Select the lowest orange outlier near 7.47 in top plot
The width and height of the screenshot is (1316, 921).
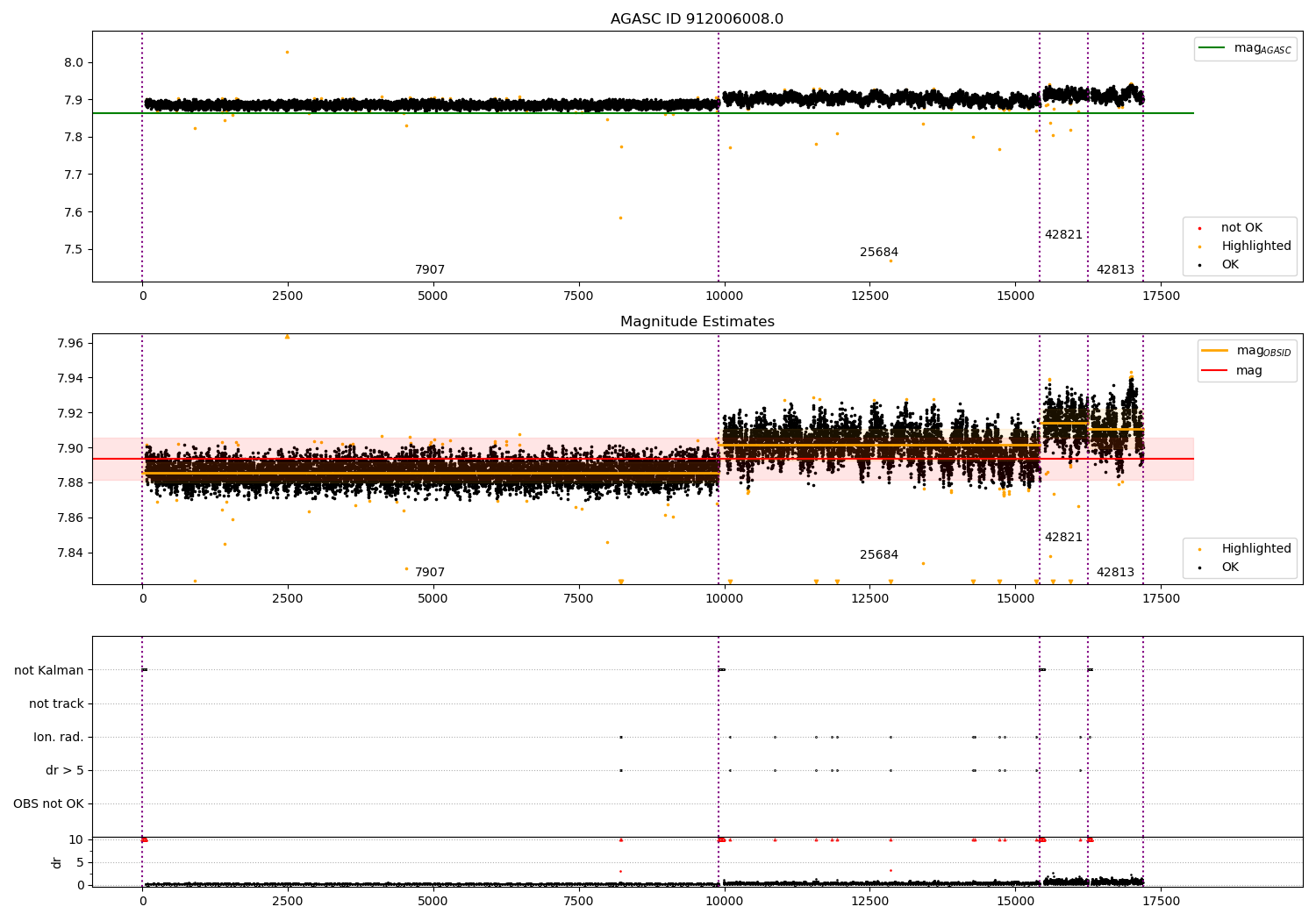point(890,261)
